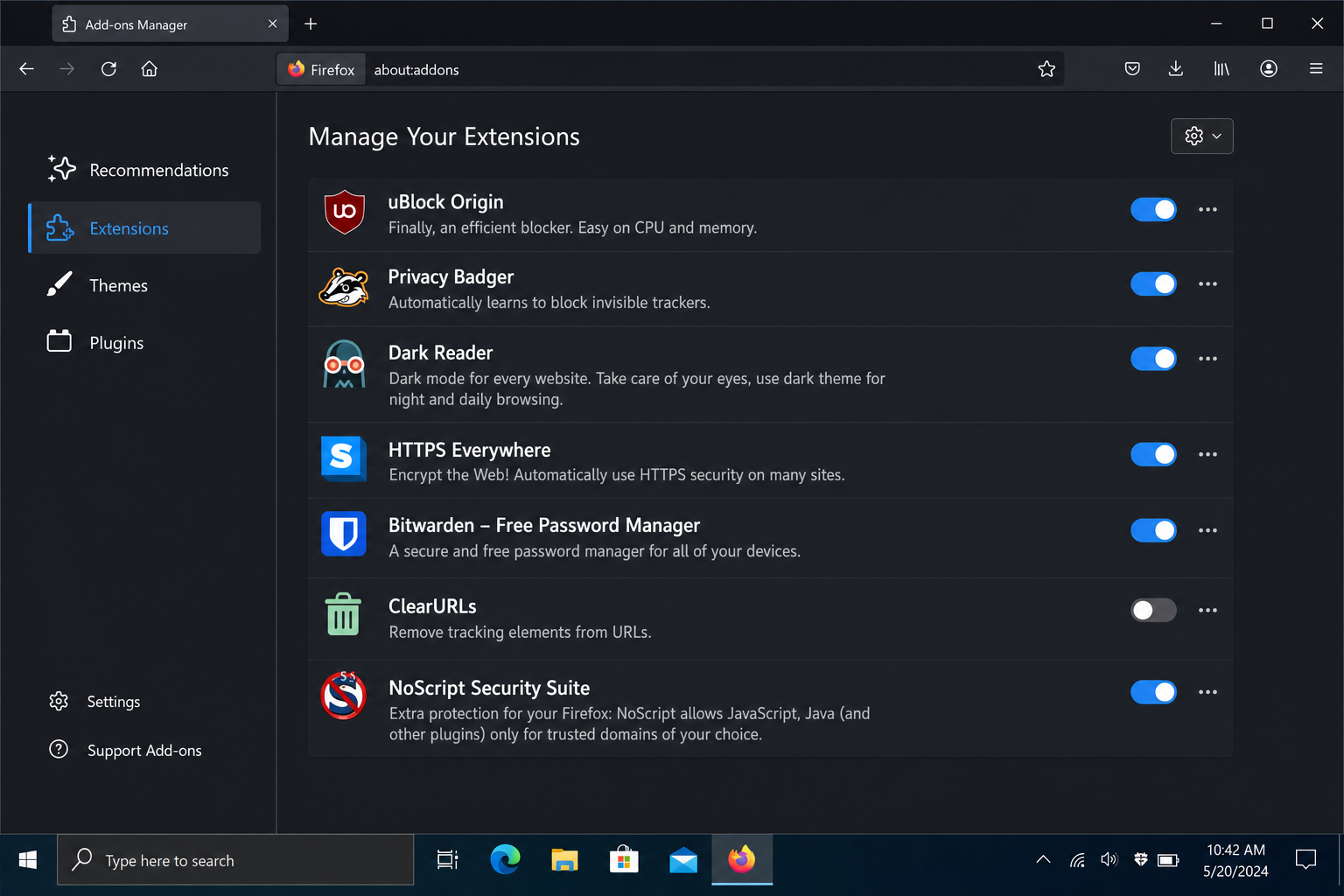Open the notification center icon

1305,860
